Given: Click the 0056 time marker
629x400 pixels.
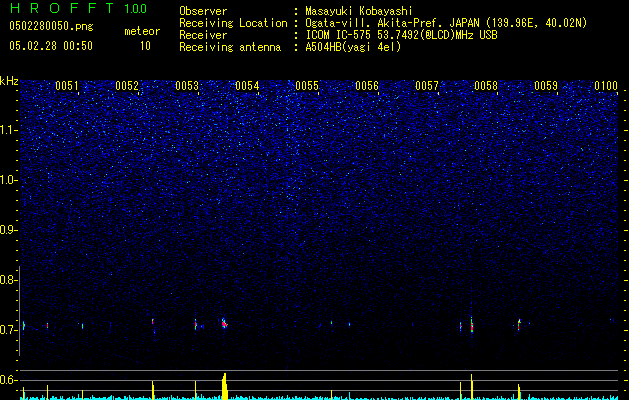Looking at the screenshot, I should click(367, 86).
